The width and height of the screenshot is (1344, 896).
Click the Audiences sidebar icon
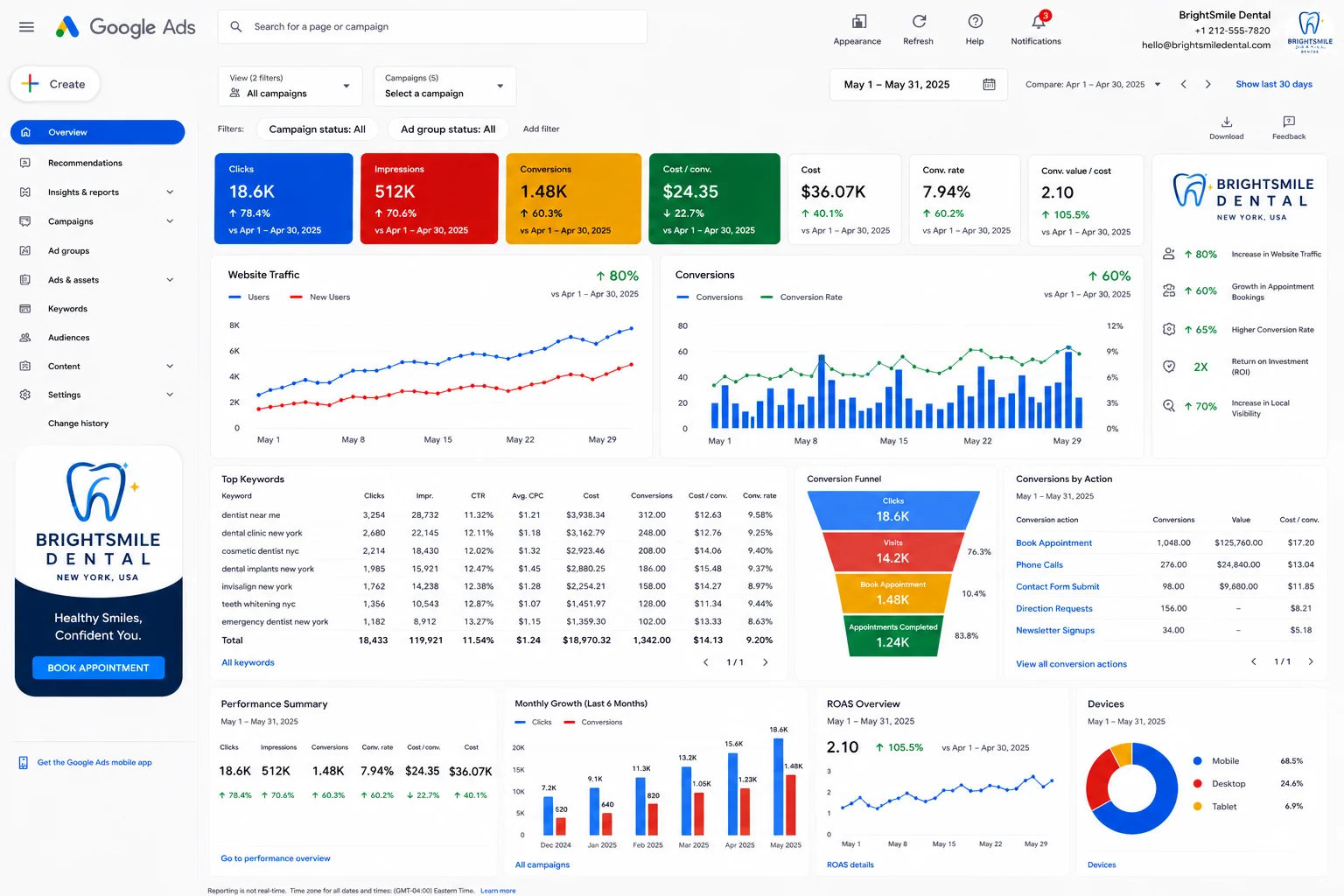pyautogui.click(x=25, y=338)
